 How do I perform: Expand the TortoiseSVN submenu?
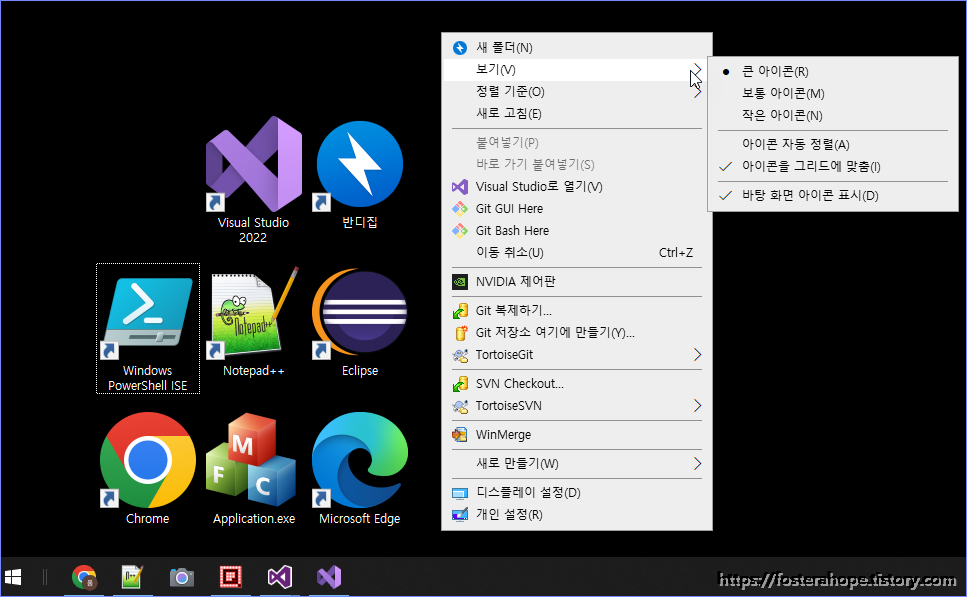[x=577, y=406]
